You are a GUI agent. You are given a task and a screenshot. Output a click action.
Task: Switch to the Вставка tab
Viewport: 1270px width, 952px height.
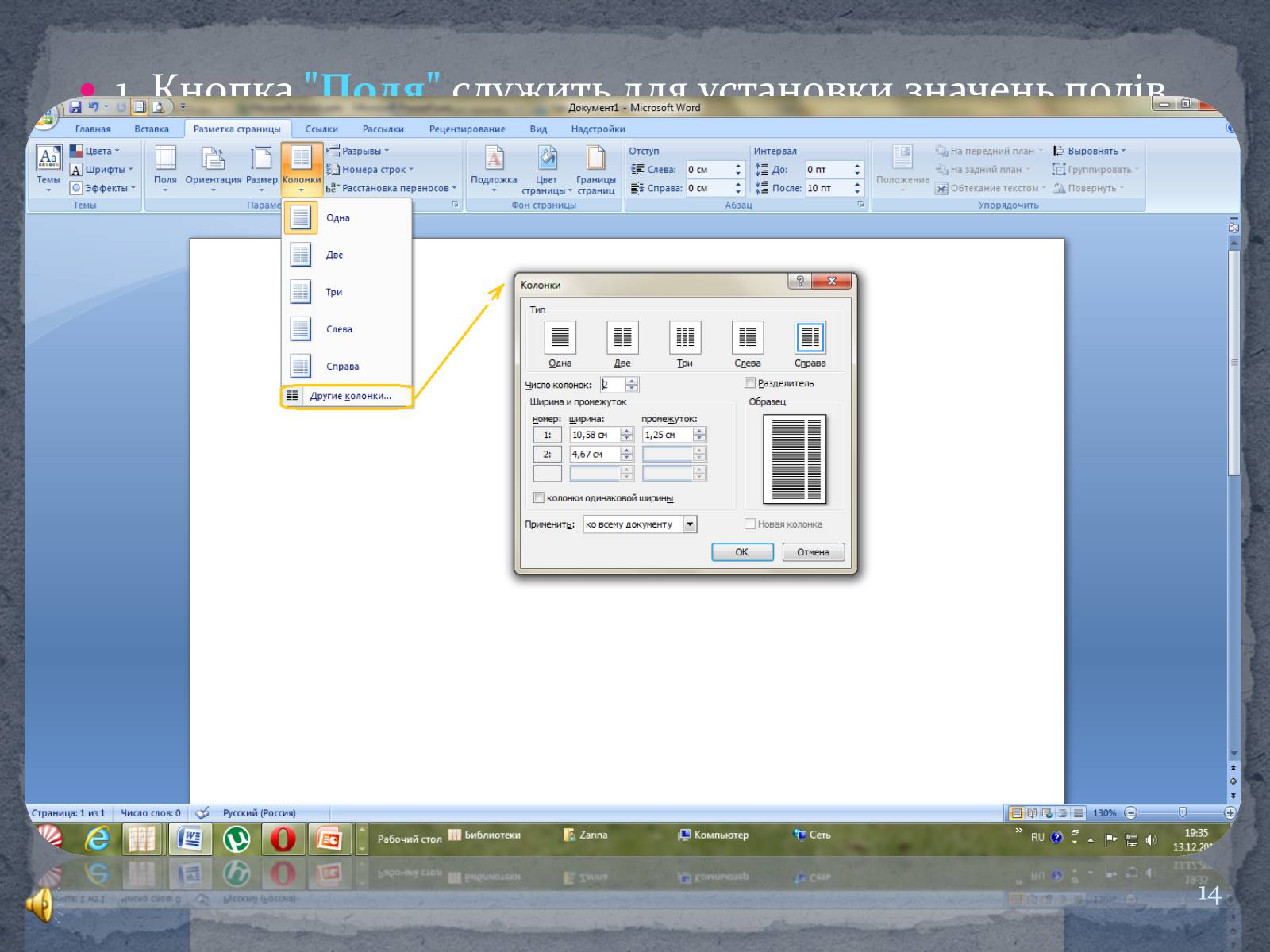pyautogui.click(x=152, y=129)
